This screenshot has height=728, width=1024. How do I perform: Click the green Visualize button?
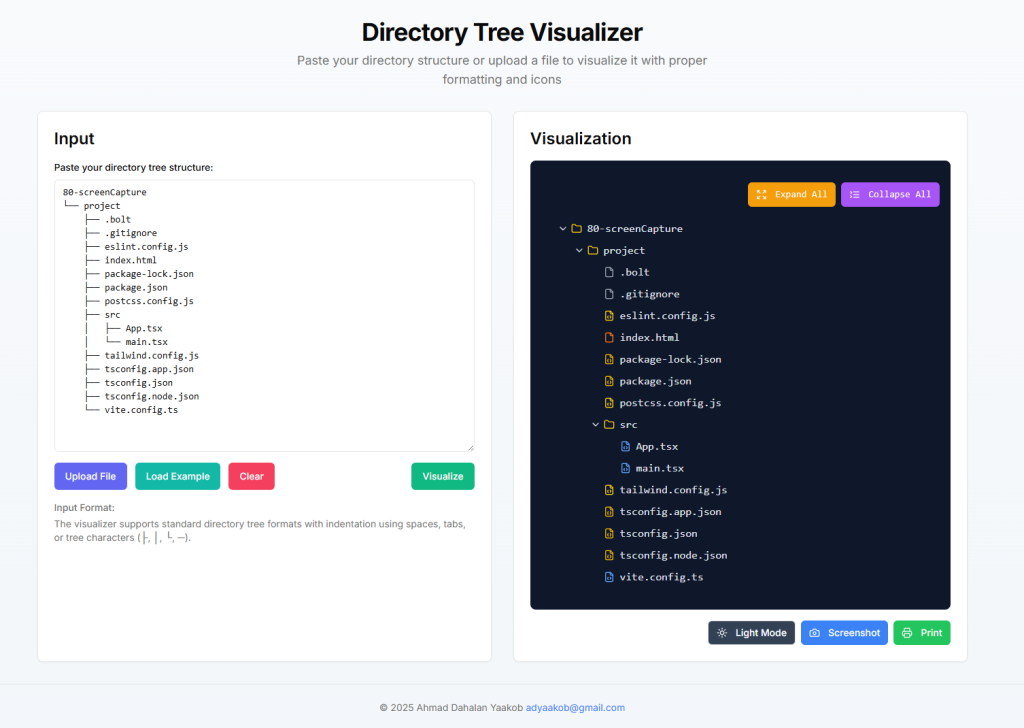(442, 476)
